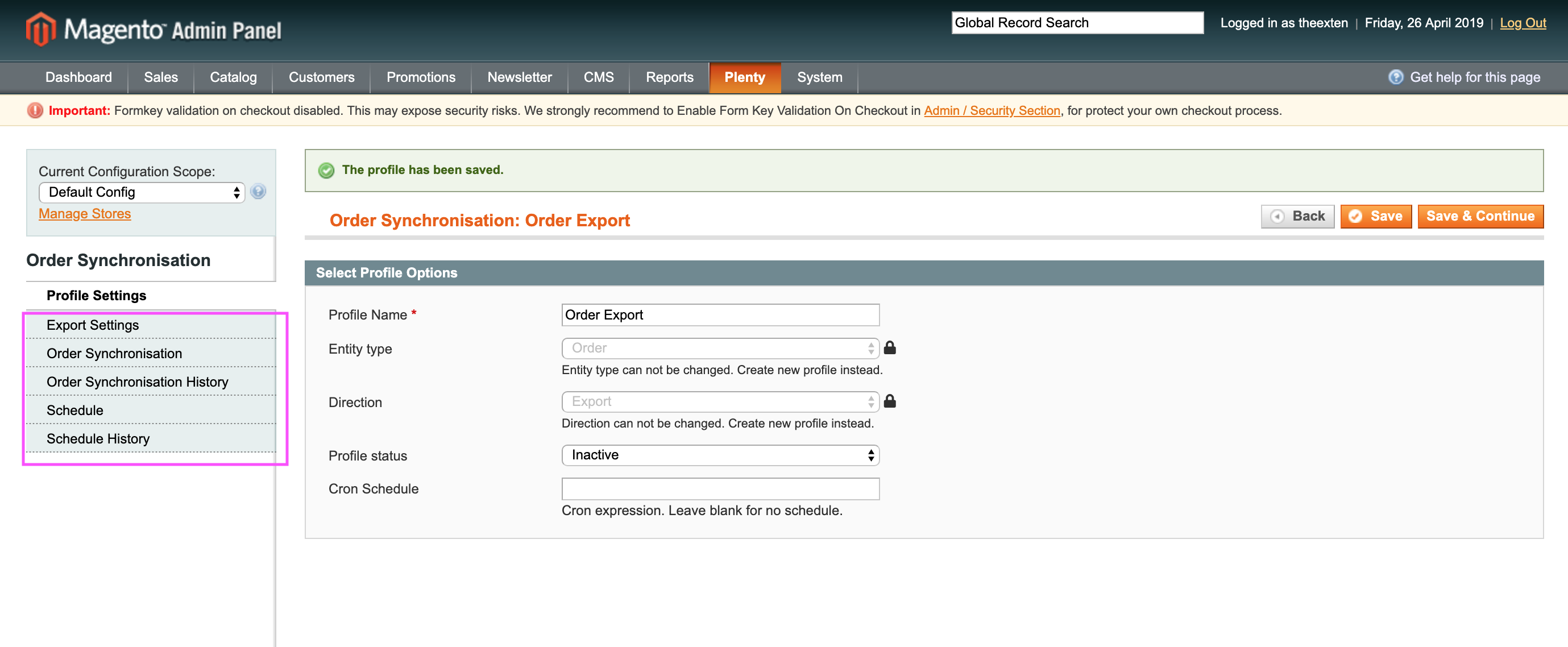Open the Export Settings tab
This screenshot has width=1568, height=647.
pos(151,325)
